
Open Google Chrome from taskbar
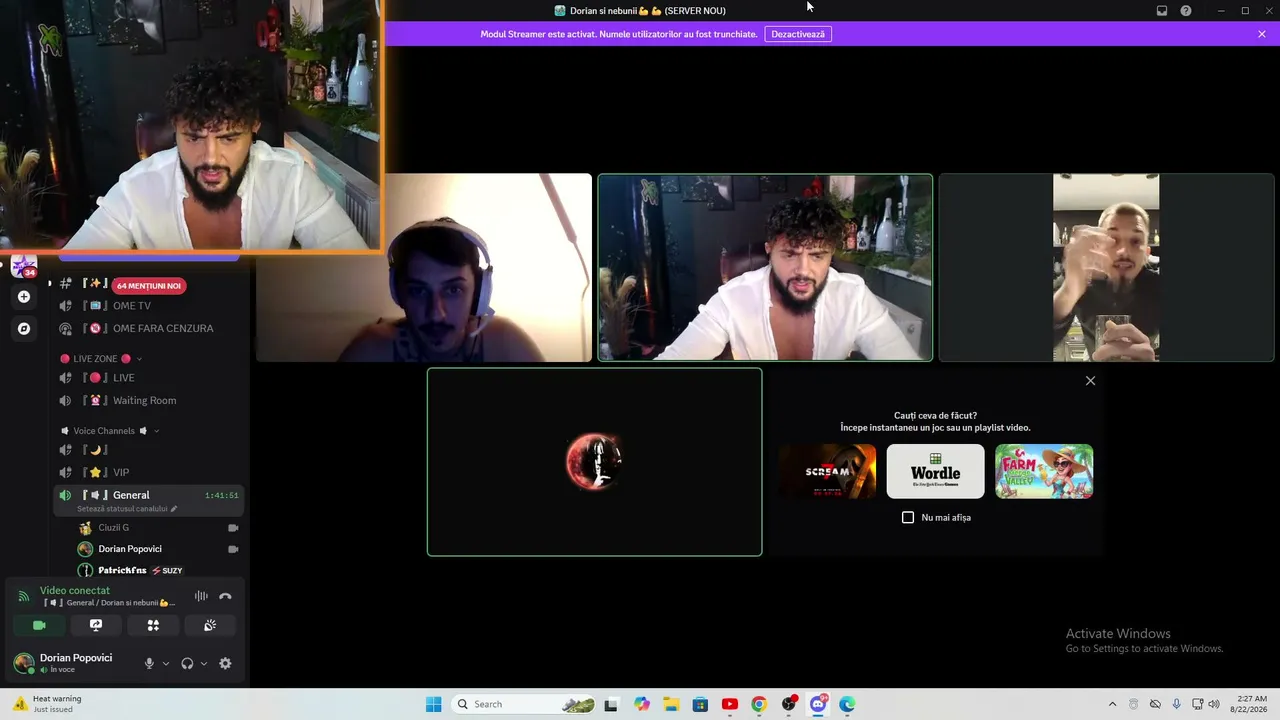[x=759, y=704]
